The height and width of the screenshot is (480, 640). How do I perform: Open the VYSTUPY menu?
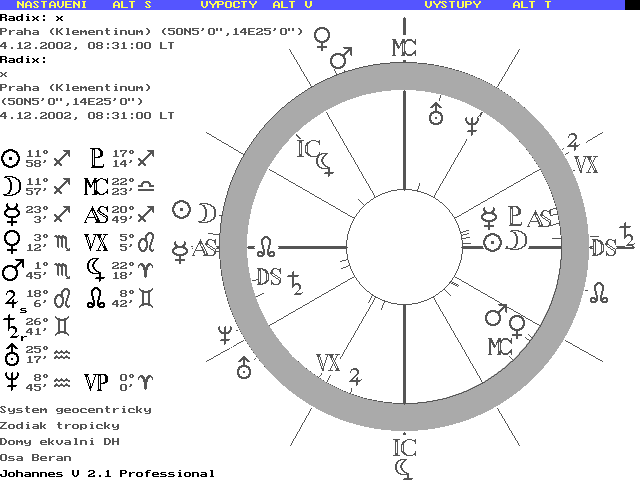coord(452,5)
